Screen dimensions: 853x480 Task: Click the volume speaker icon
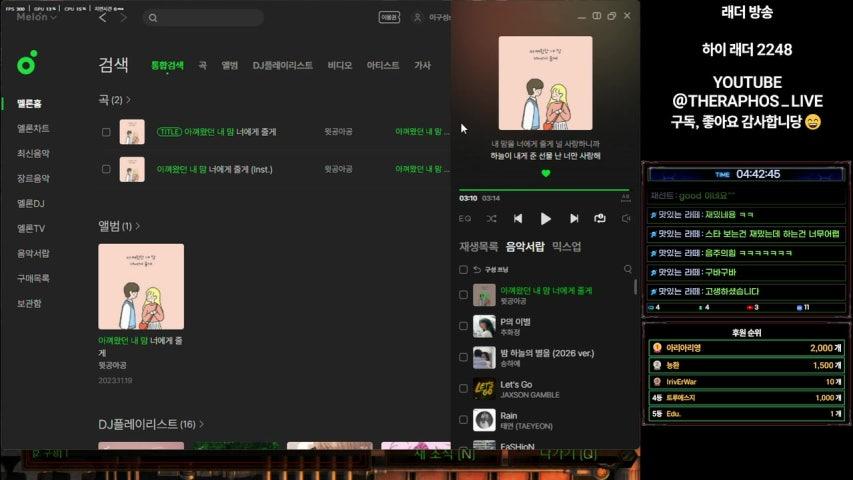pyautogui.click(x=626, y=218)
